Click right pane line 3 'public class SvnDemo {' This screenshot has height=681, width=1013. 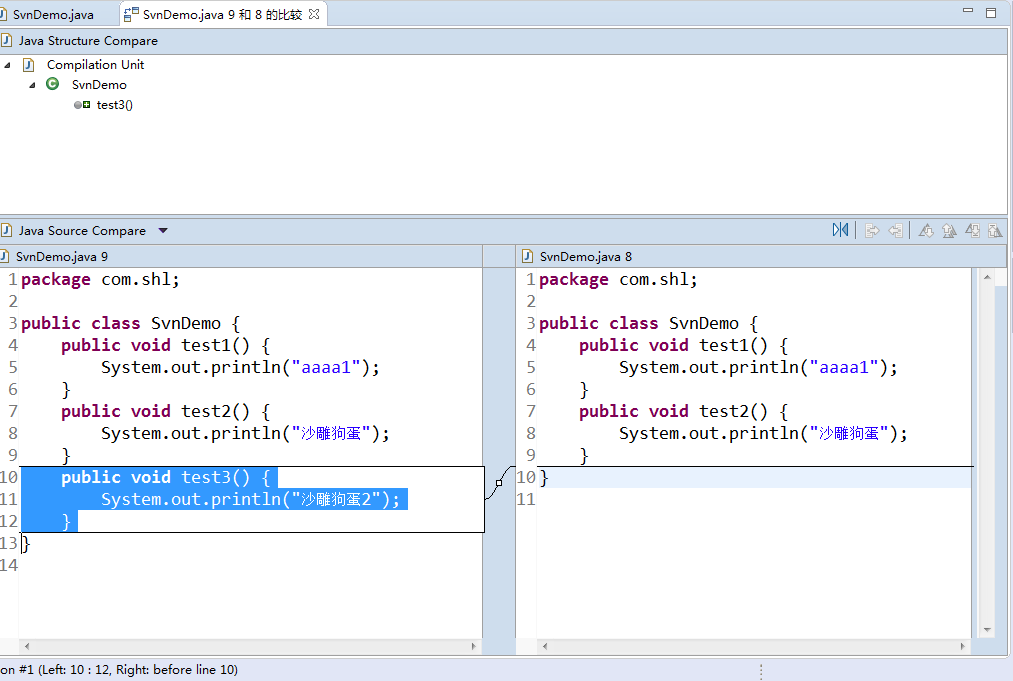649,323
